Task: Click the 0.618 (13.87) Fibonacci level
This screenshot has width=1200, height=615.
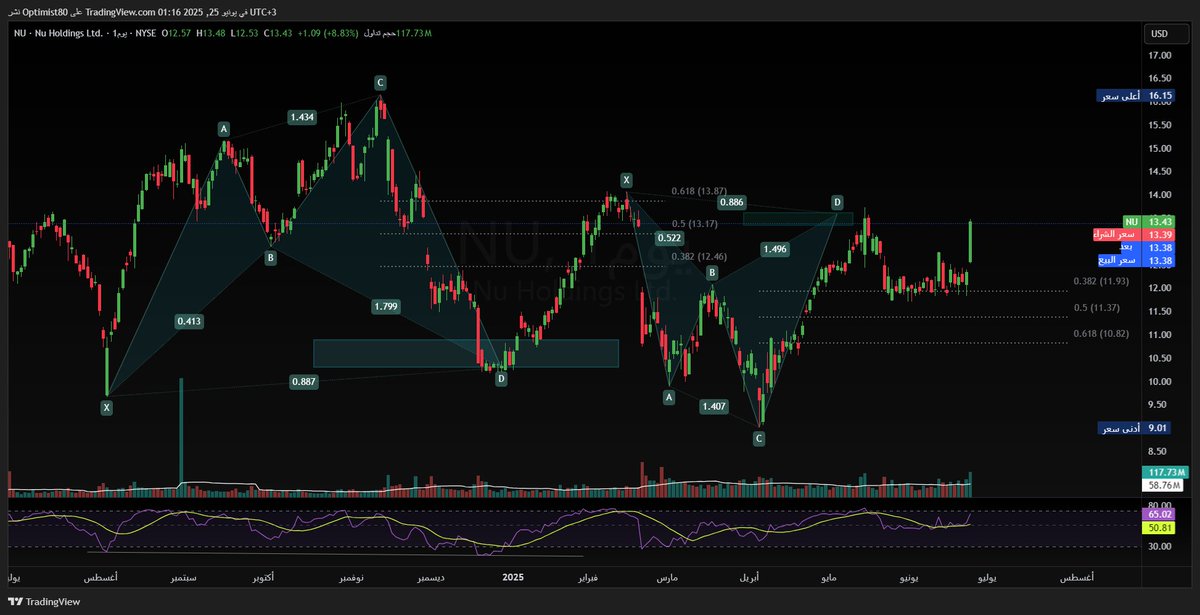Action: (698, 190)
